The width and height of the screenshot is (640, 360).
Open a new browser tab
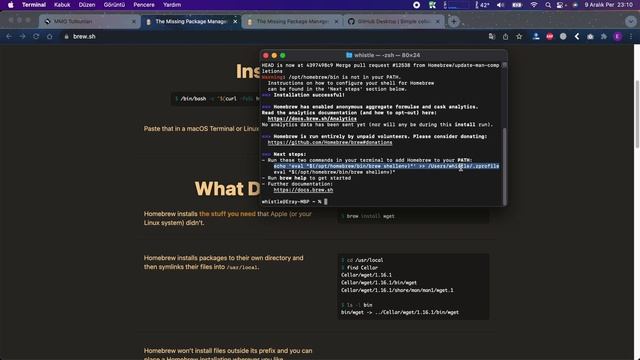pos(454,21)
